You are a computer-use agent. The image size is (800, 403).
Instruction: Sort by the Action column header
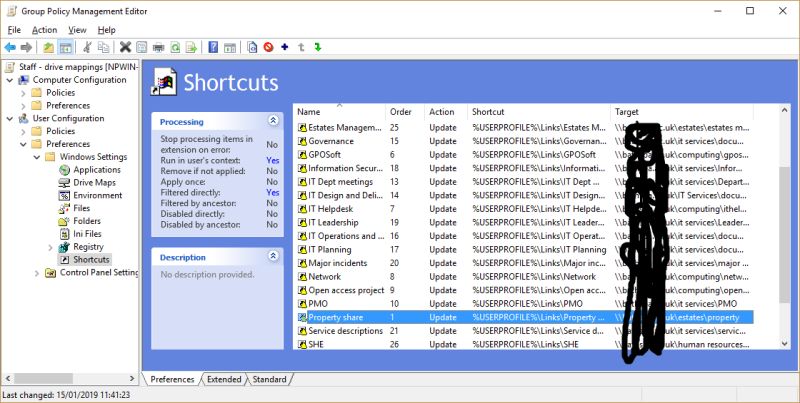pos(446,112)
